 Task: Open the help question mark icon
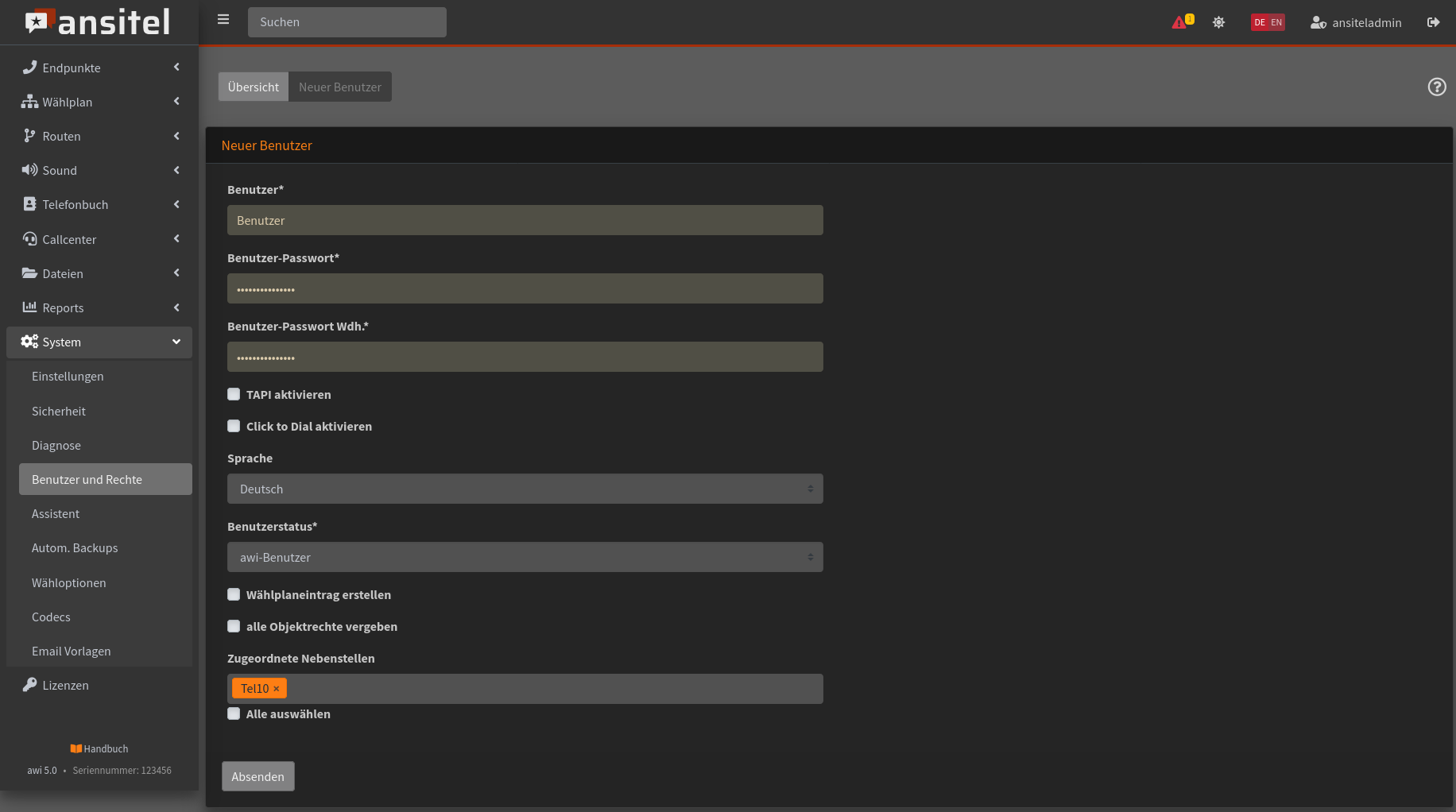tap(1436, 87)
